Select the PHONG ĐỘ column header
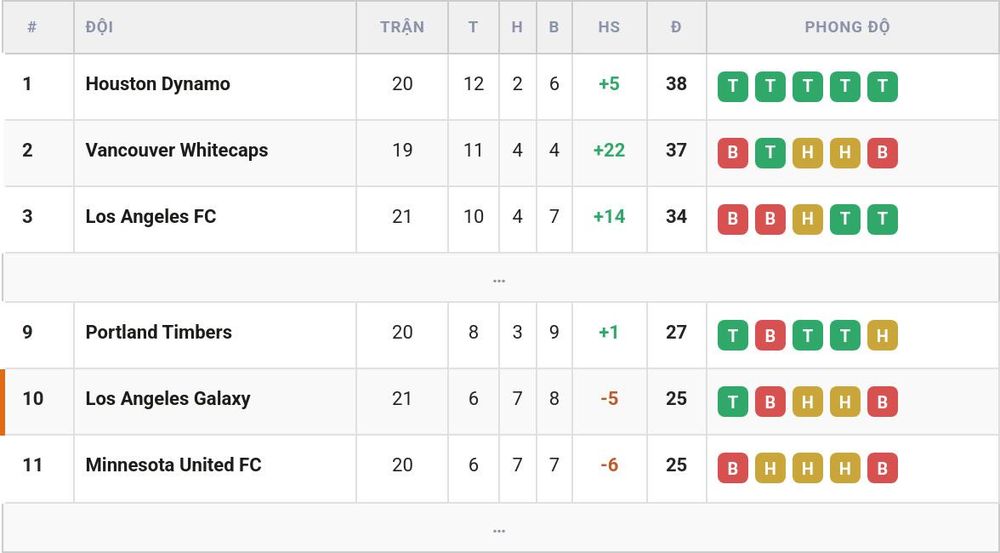 point(847,27)
